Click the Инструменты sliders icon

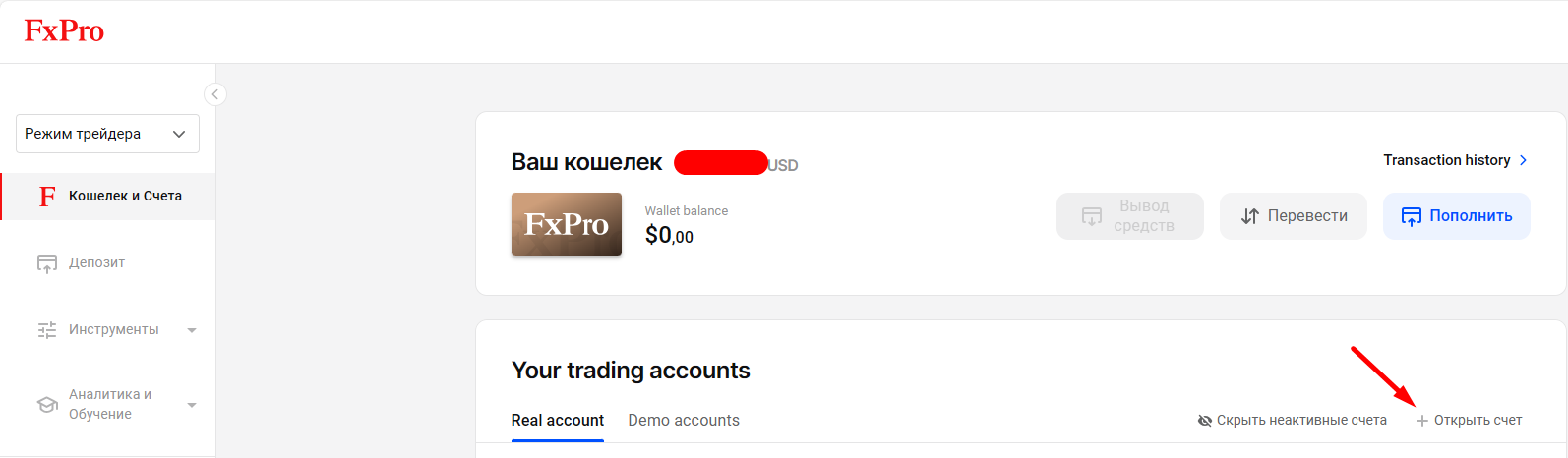click(47, 330)
